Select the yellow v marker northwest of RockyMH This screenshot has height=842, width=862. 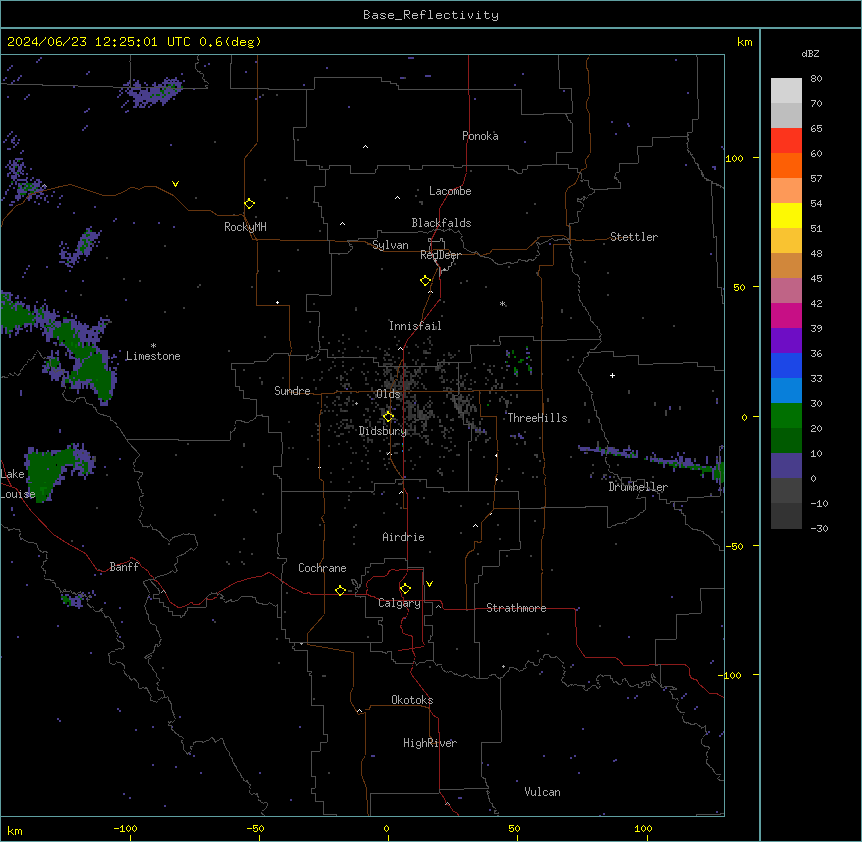point(175,184)
